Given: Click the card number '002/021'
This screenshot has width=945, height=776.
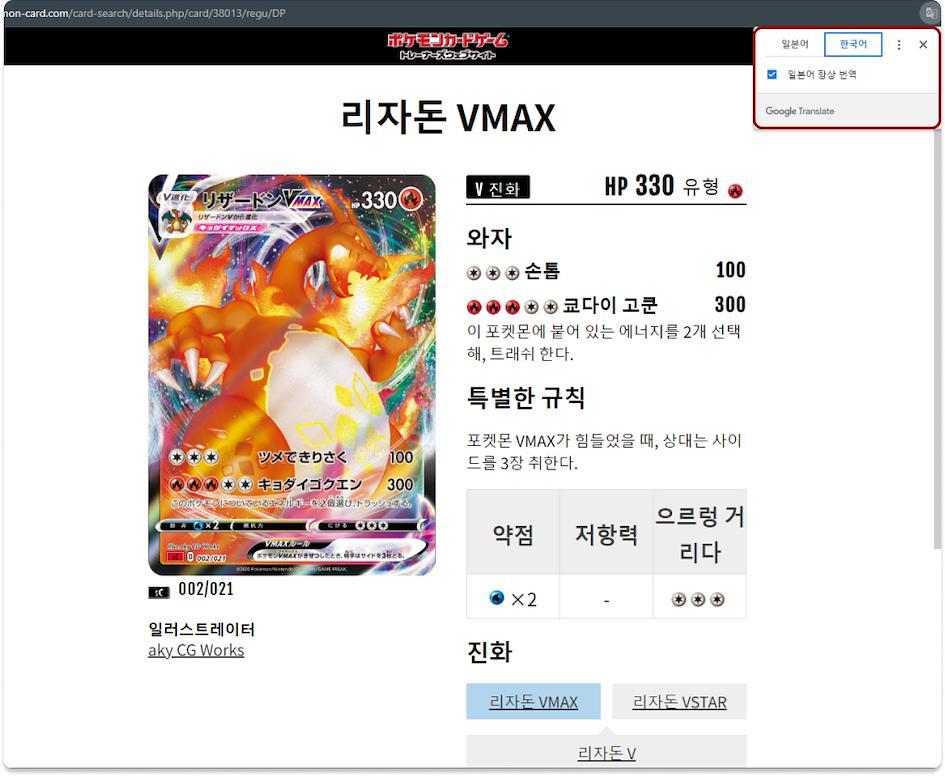Looking at the screenshot, I should 206,589.
